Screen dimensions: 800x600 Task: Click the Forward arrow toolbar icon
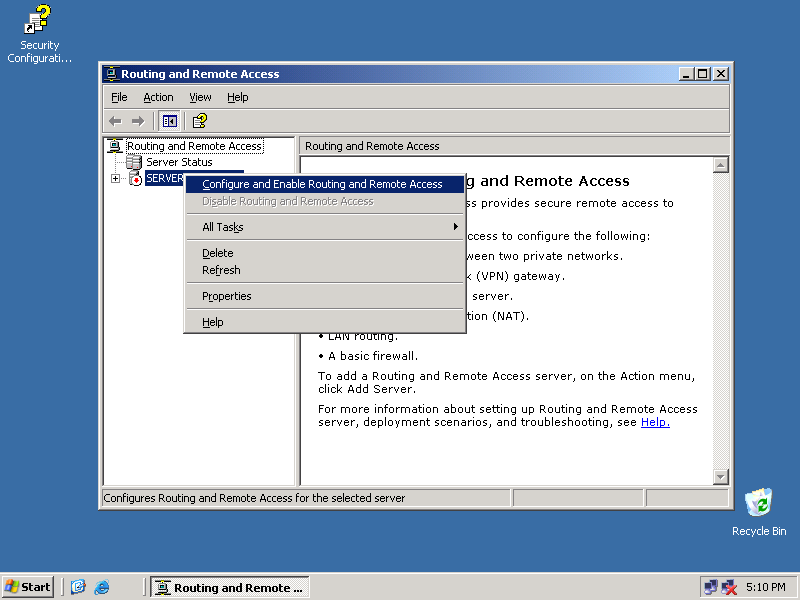coord(138,121)
